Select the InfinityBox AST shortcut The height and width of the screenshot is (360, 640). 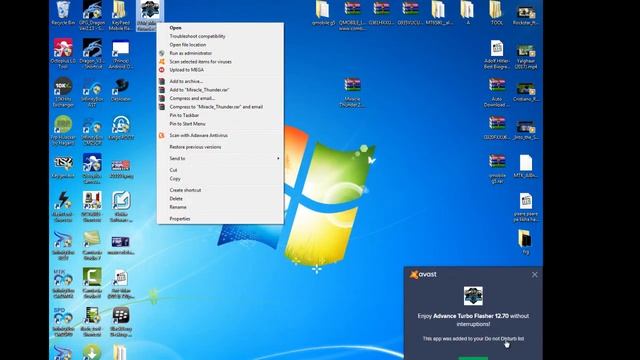[x=92, y=92]
